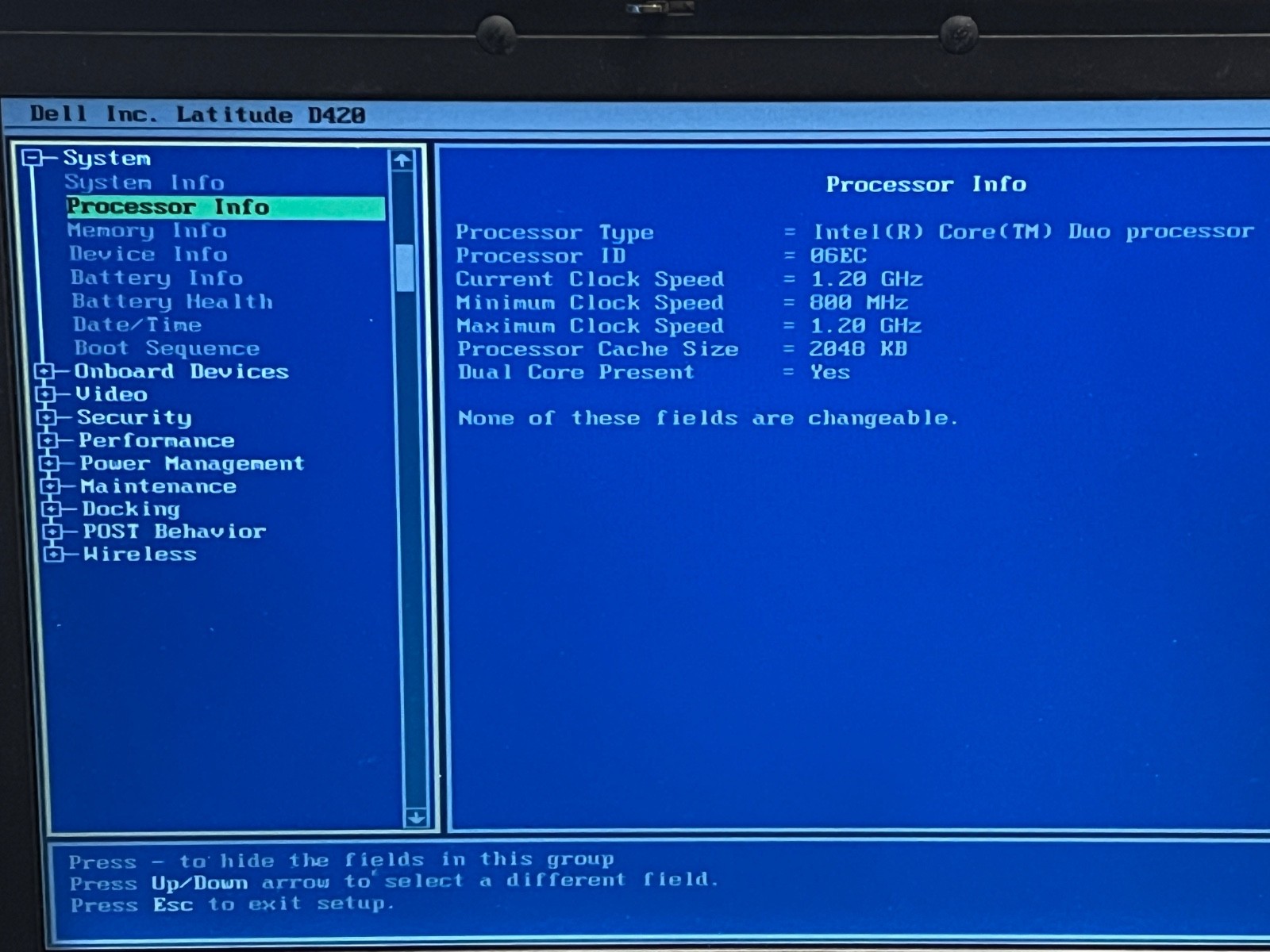1270x952 pixels.
Task: Click the Dell Inc. Latitude D420 title
Action: (198, 114)
